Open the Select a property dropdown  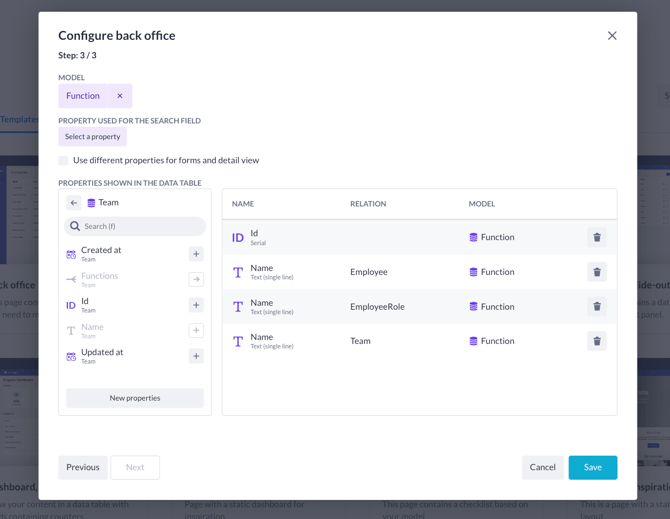click(x=92, y=137)
